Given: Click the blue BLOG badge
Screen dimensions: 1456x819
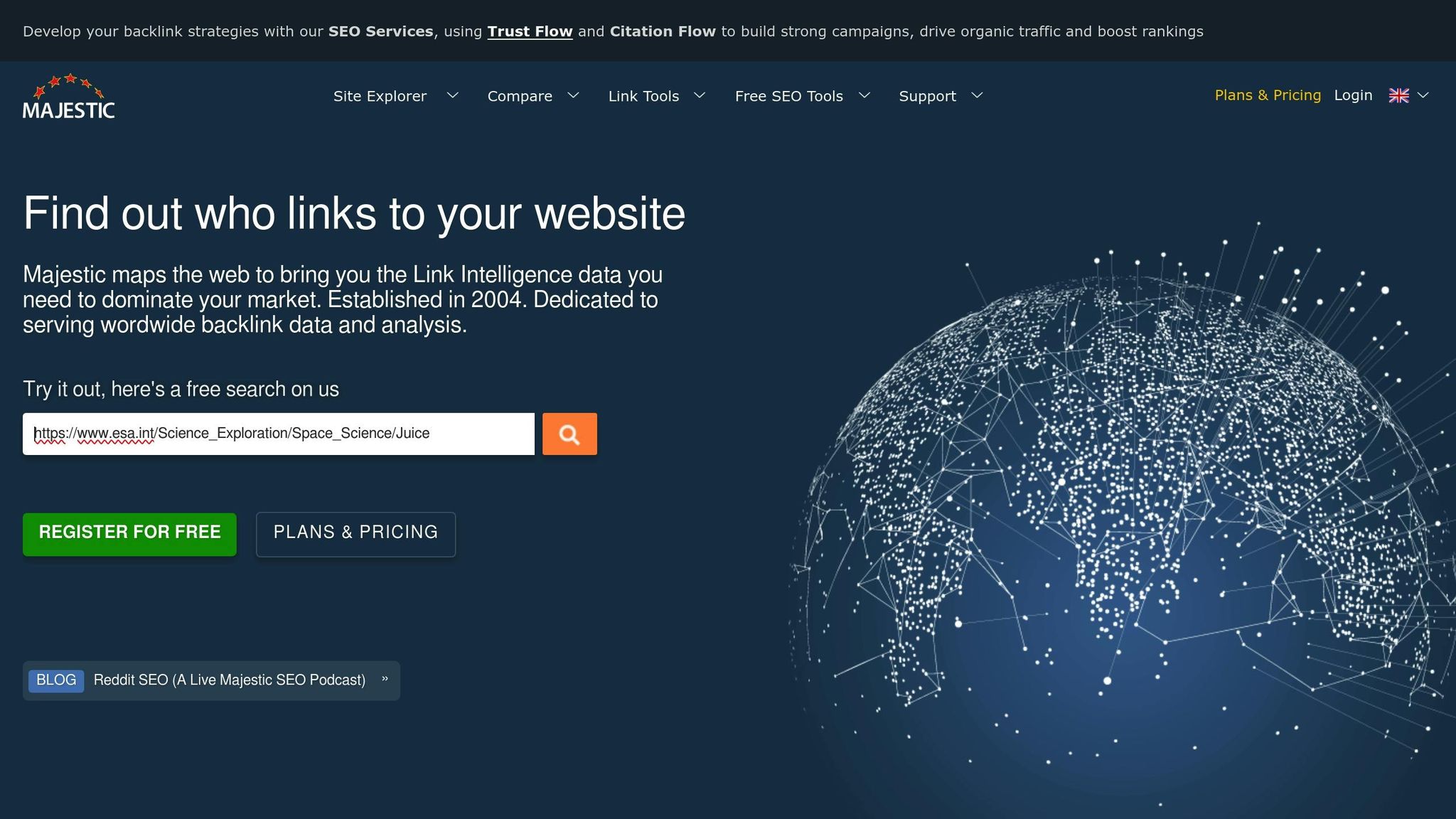Looking at the screenshot, I should (56, 680).
